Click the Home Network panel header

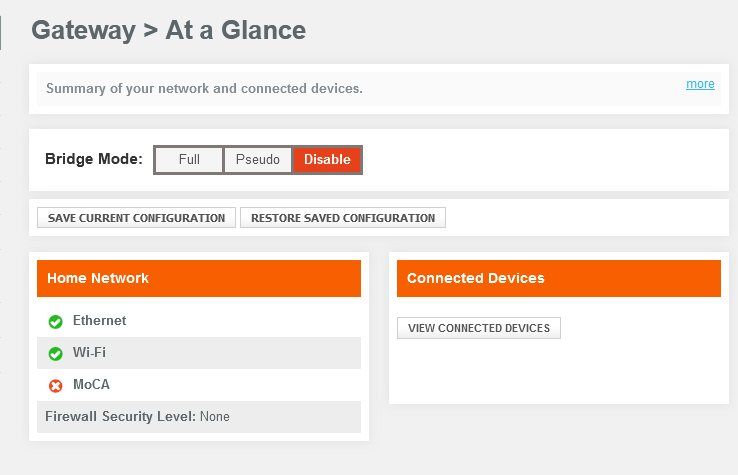[x=199, y=278]
